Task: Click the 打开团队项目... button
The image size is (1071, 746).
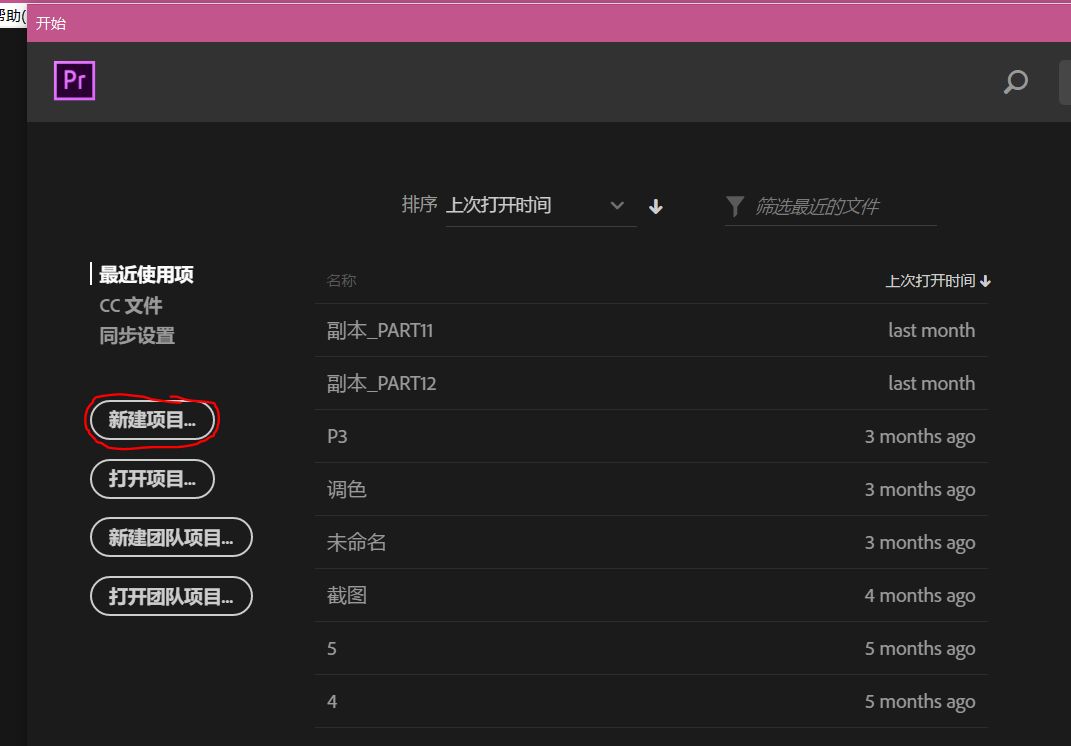Action: click(171, 596)
